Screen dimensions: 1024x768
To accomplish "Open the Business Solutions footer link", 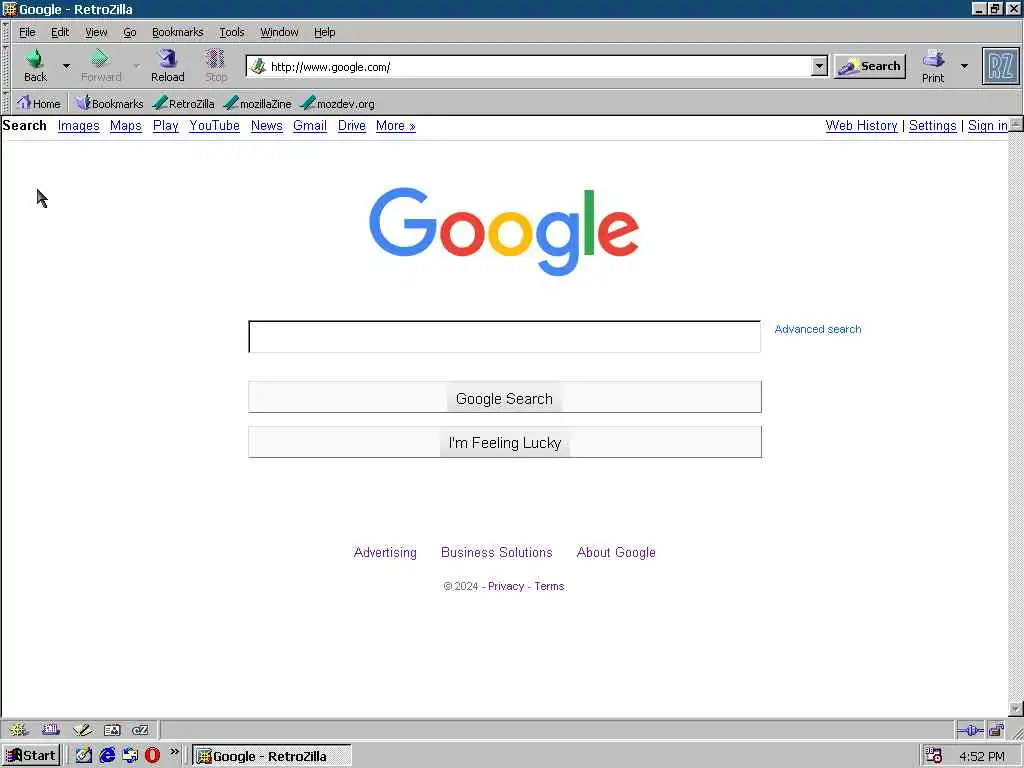I will tap(496, 552).
